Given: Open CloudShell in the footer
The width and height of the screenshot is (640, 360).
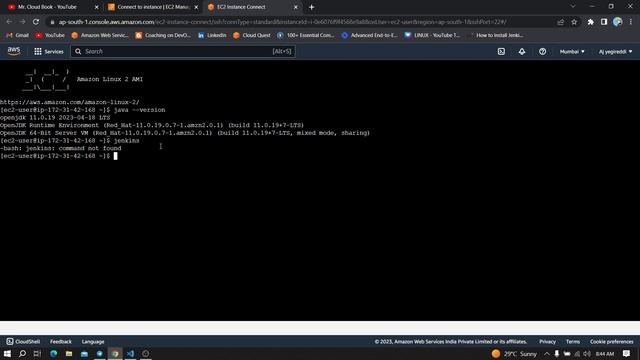Looking at the screenshot, I should [x=23, y=342].
